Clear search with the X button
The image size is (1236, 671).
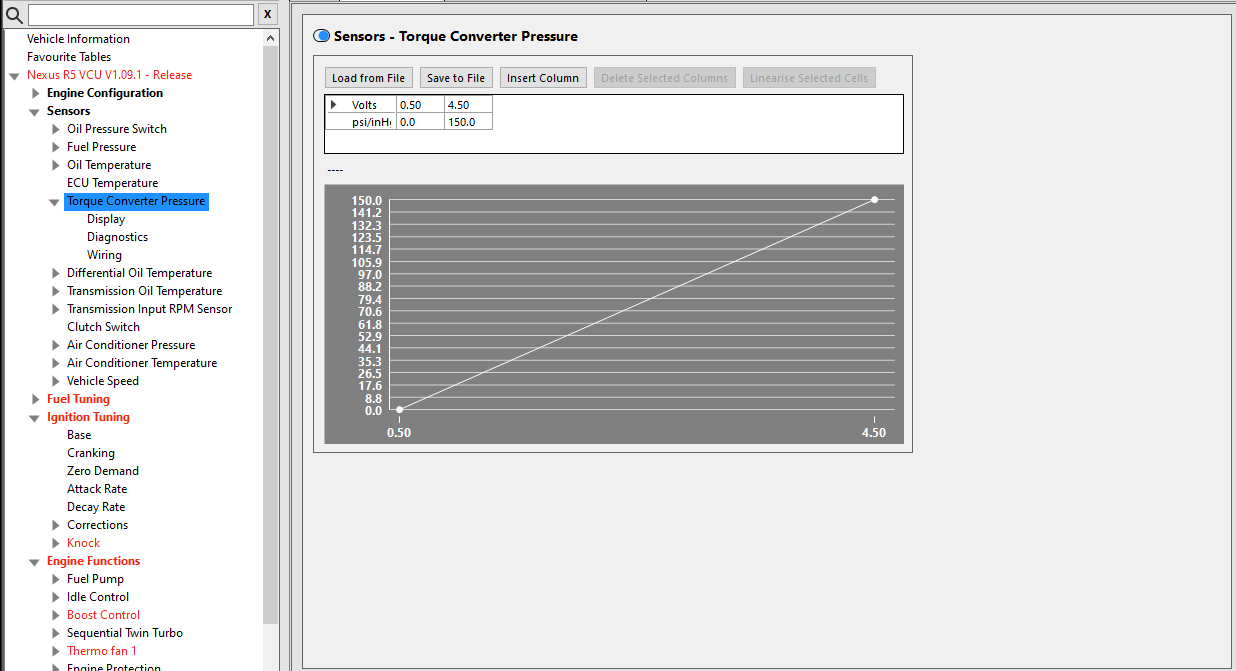tap(267, 14)
